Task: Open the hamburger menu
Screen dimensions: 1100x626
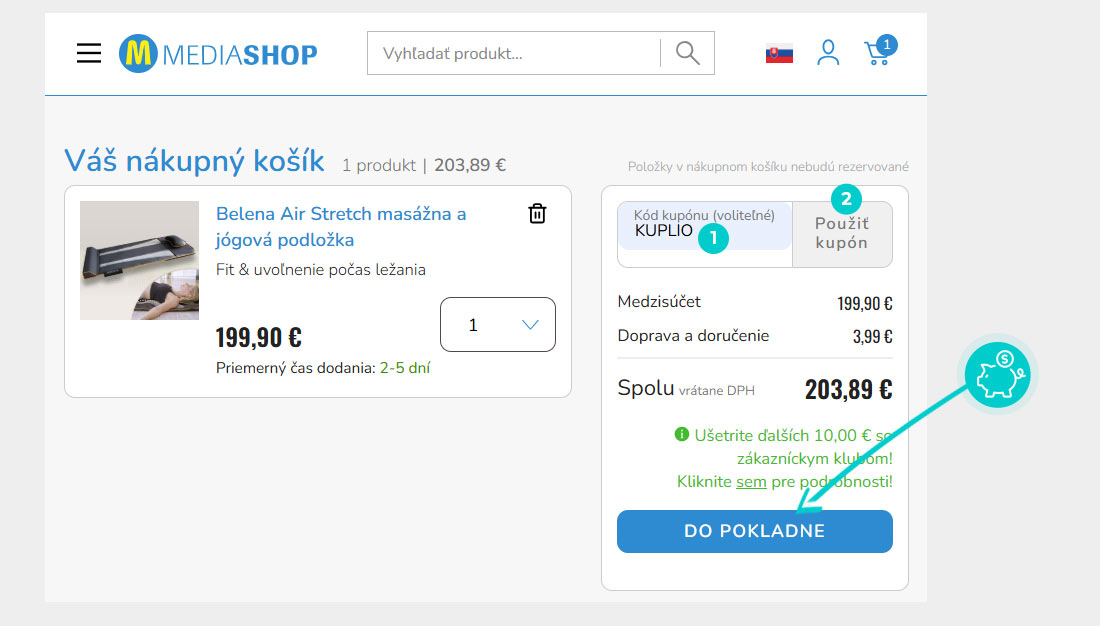Action: click(89, 53)
